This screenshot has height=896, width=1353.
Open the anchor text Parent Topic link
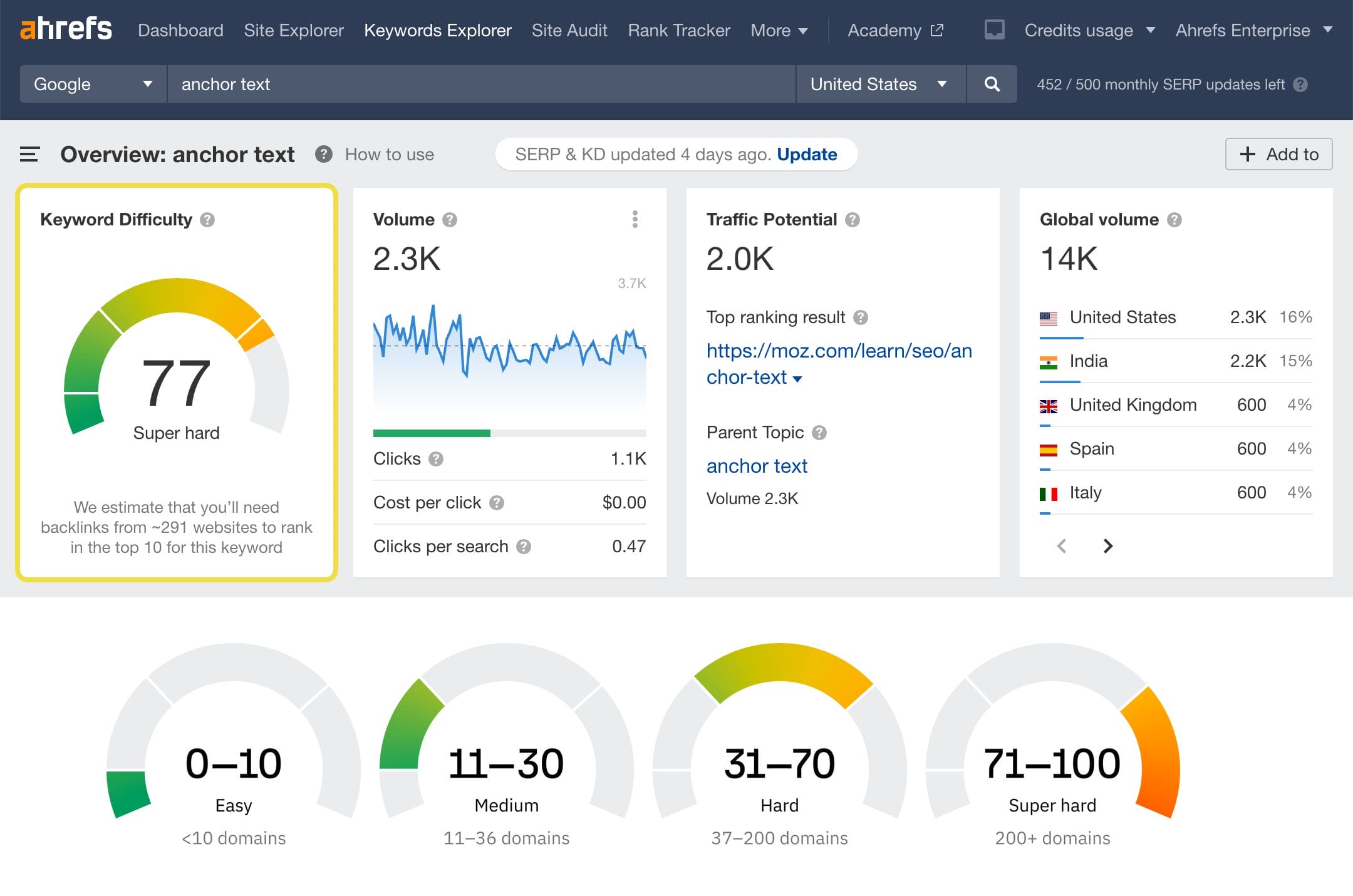tap(757, 465)
